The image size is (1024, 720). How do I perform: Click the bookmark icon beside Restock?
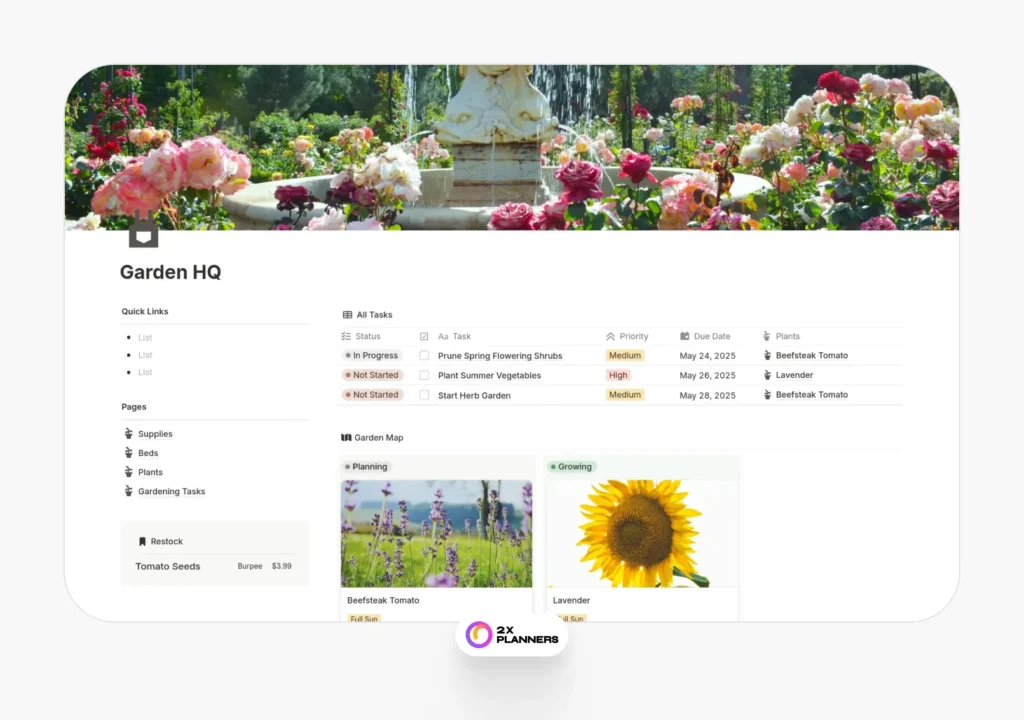[141, 541]
